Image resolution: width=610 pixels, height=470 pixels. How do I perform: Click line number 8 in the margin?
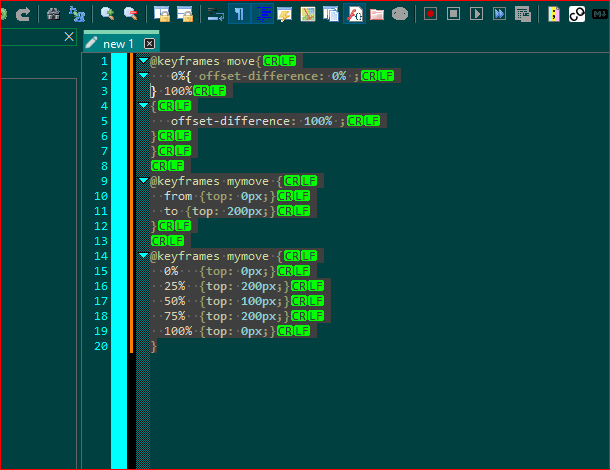tap(104, 166)
